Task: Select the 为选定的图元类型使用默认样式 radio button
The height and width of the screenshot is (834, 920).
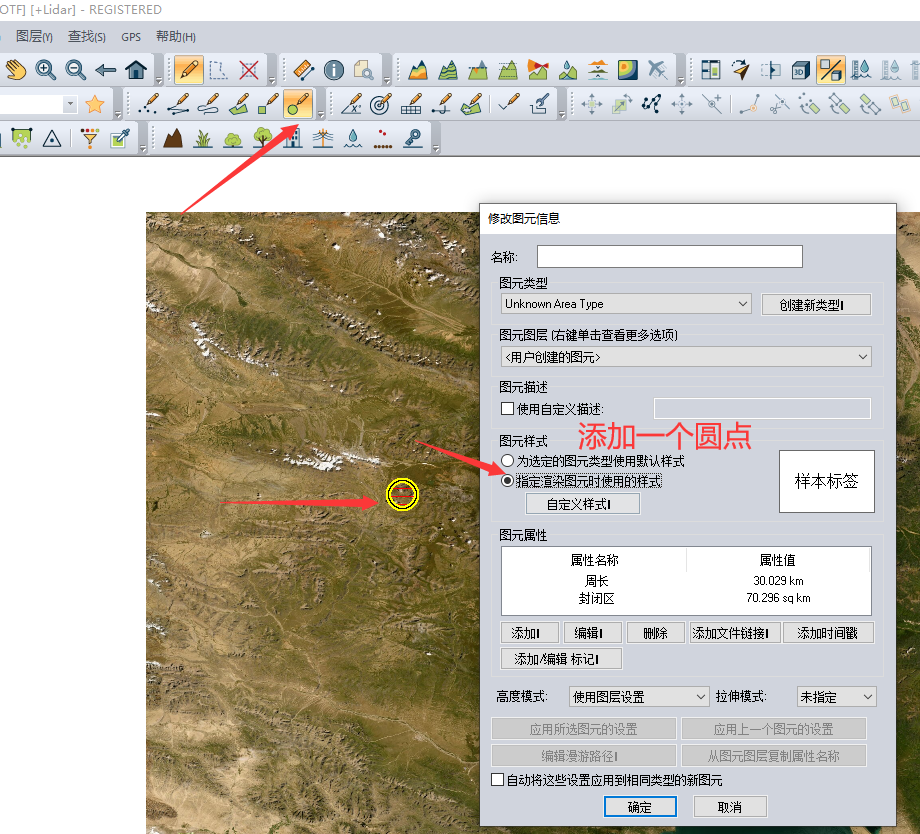Action: point(508,459)
